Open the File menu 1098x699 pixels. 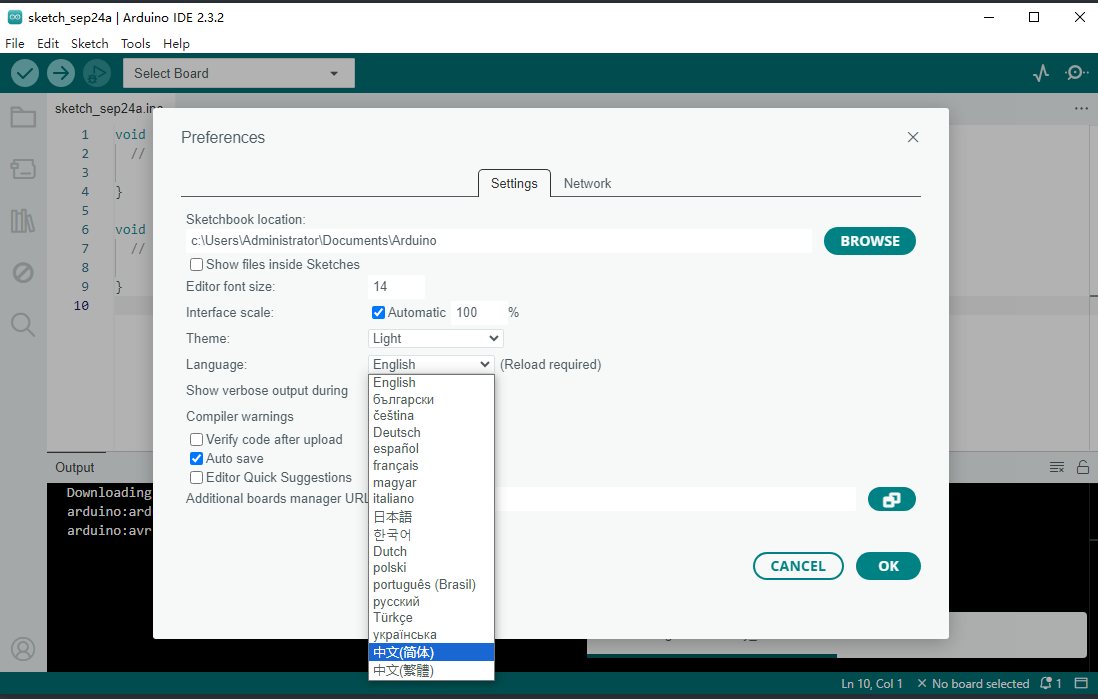15,43
